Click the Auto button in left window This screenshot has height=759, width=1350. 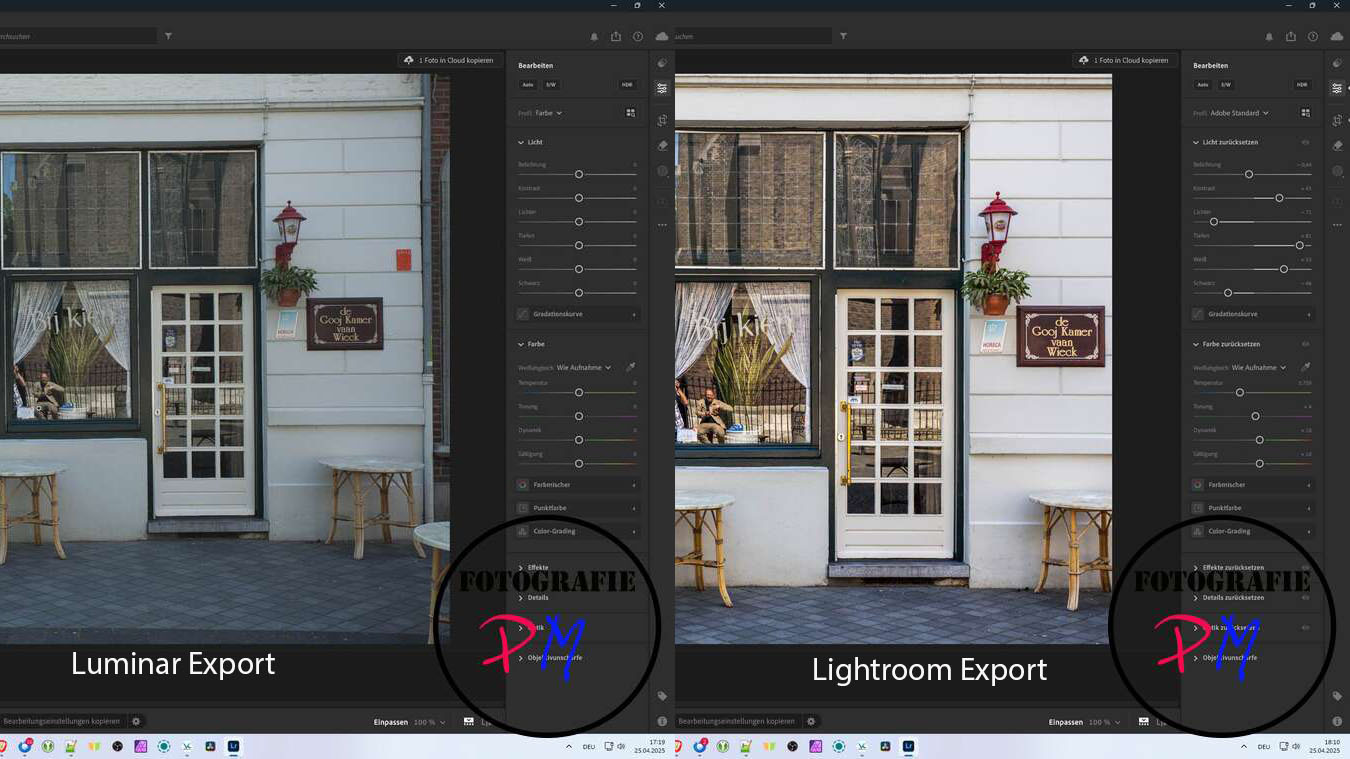pyautogui.click(x=528, y=85)
